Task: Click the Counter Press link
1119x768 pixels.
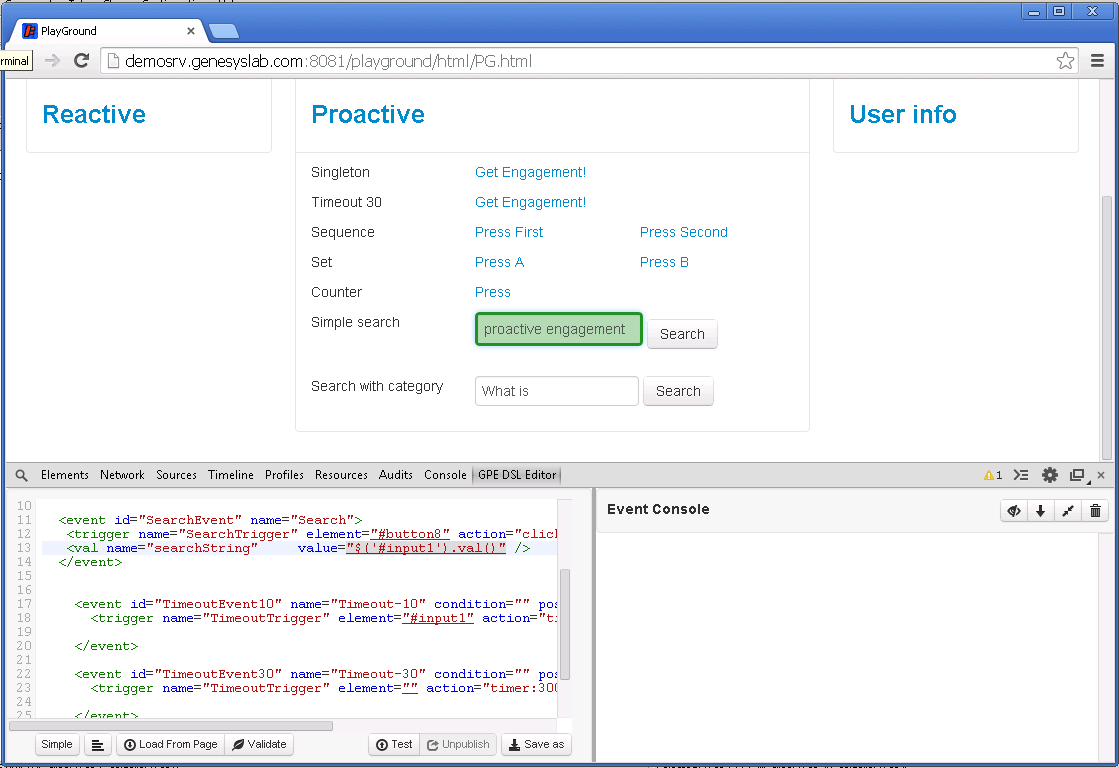Action: pyautogui.click(x=492, y=292)
